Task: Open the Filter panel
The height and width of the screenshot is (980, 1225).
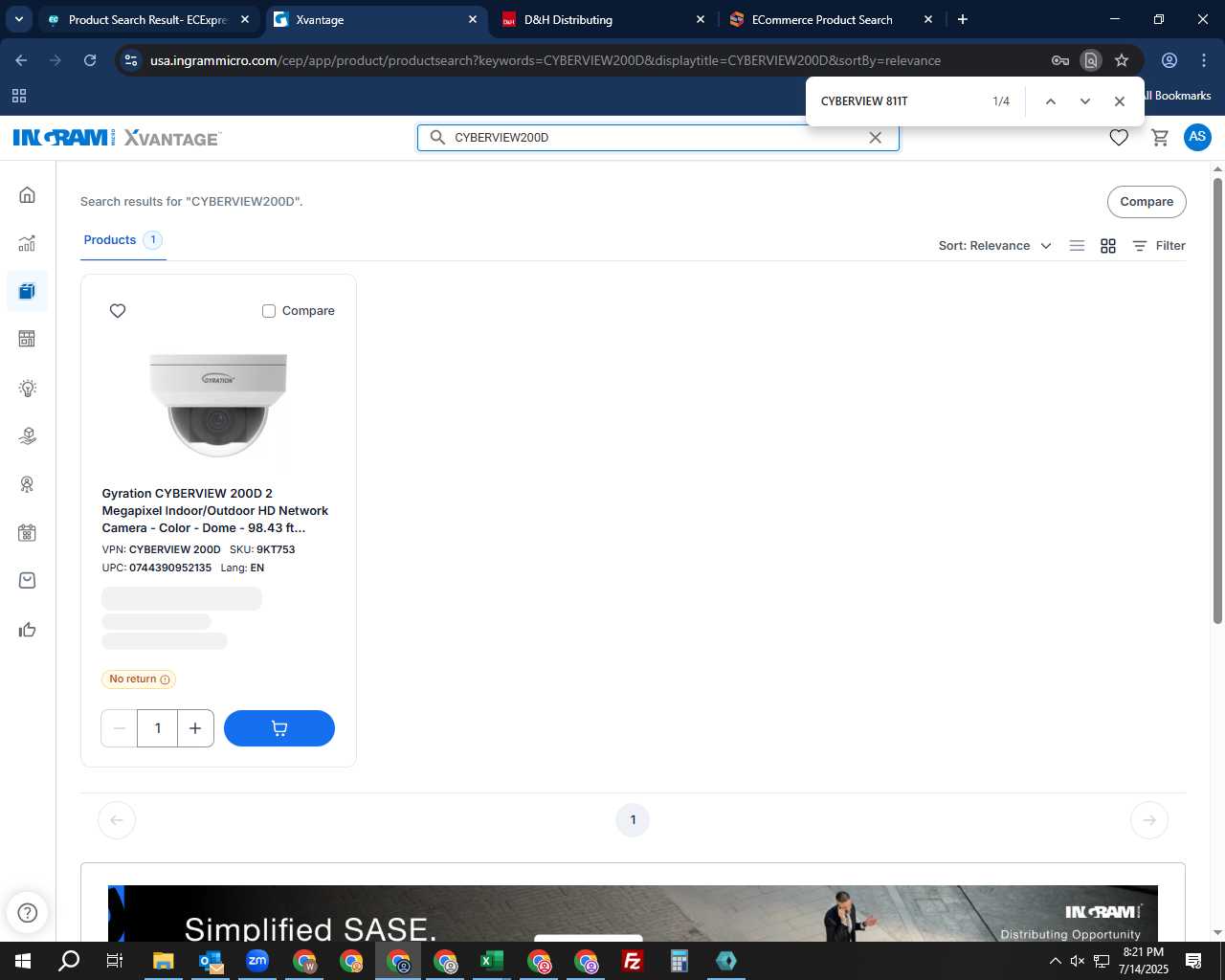Action: pos(1159,246)
